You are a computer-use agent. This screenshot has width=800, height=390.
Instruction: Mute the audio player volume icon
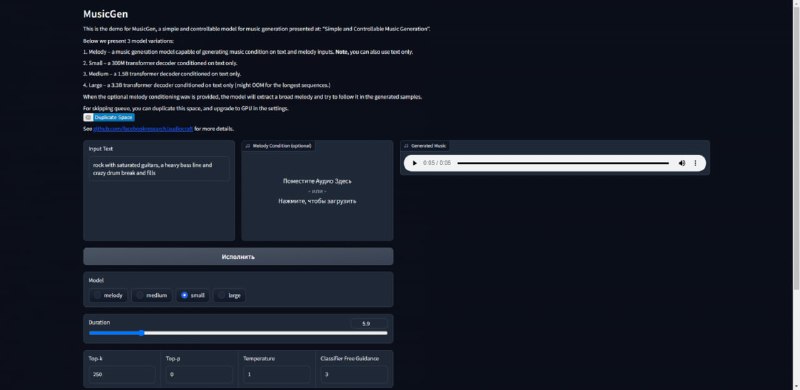point(682,163)
